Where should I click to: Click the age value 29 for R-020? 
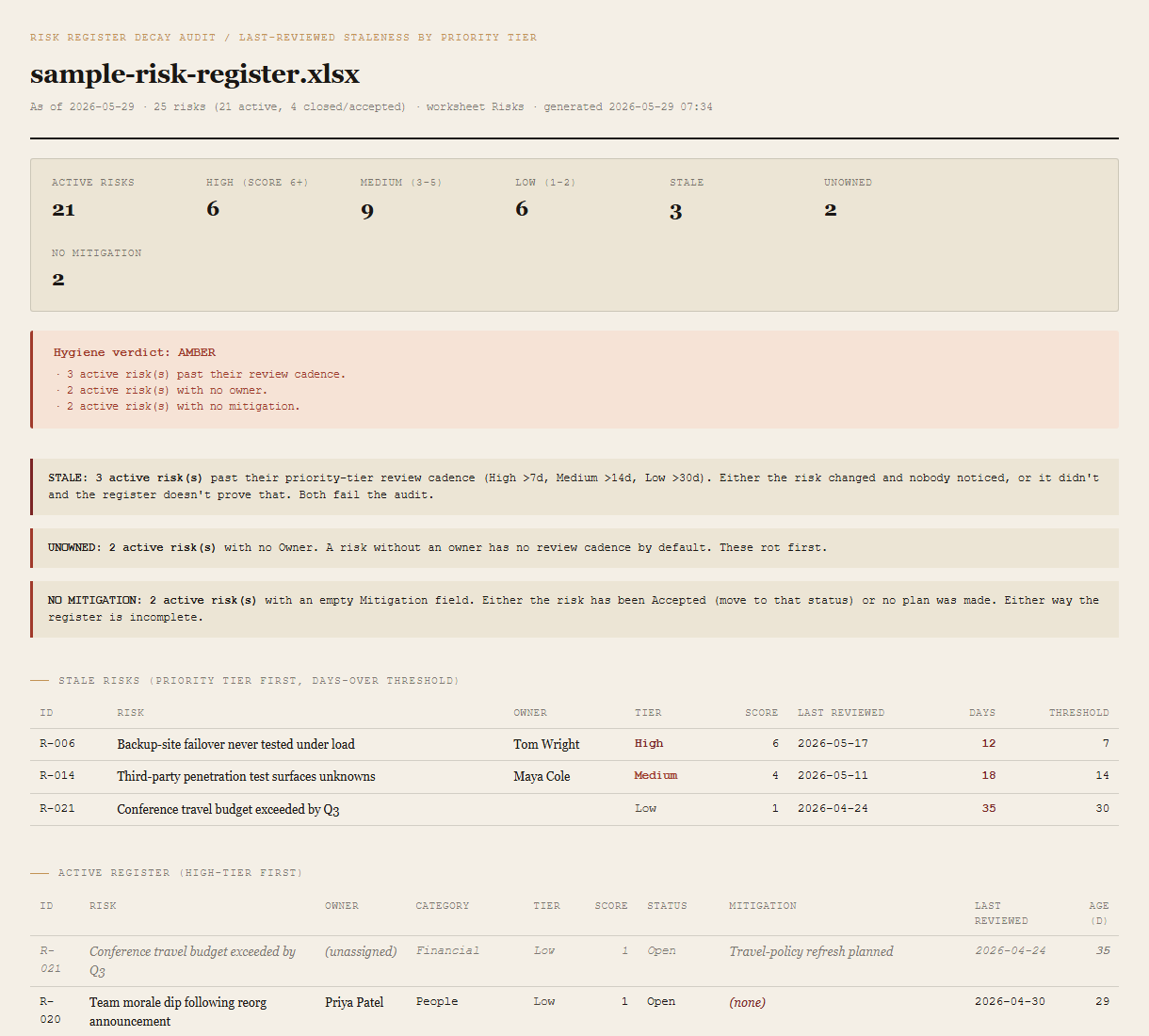click(x=1102, y=1001)
